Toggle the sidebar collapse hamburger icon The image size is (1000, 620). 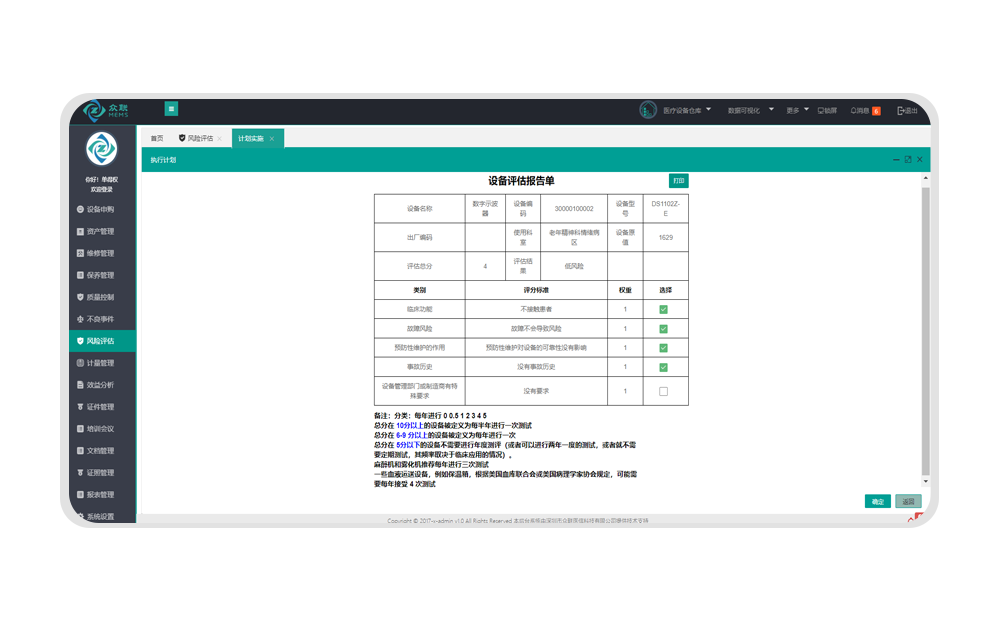(171, 109)
